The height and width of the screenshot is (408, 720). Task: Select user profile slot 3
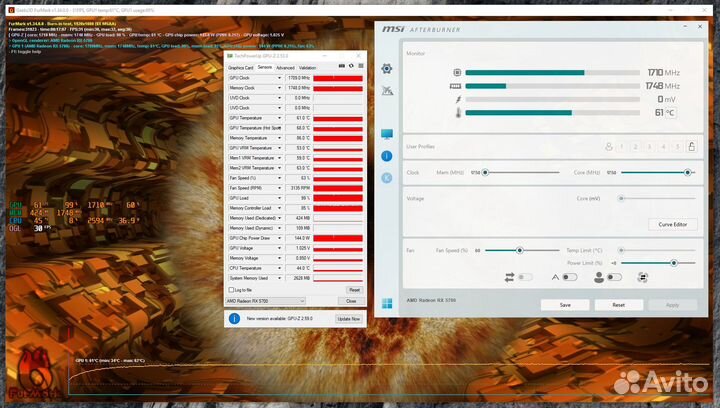click(649, 147)
